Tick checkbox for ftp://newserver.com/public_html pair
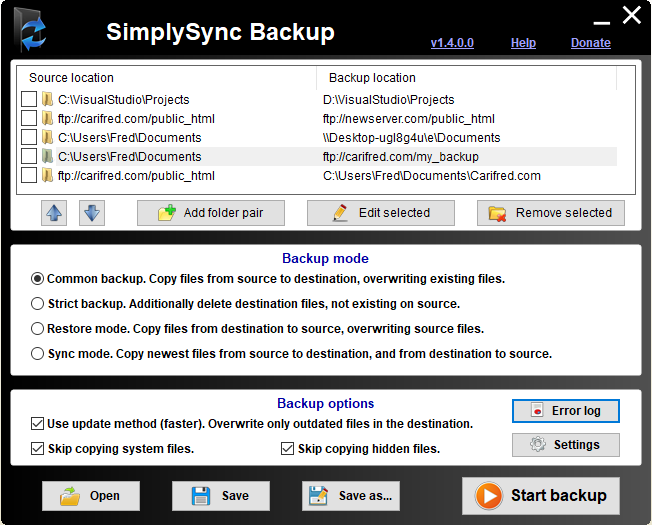 tap(29, 118)
